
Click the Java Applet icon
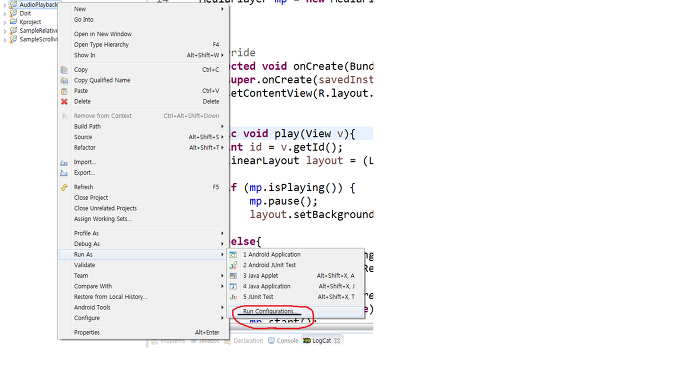point(233,276)
